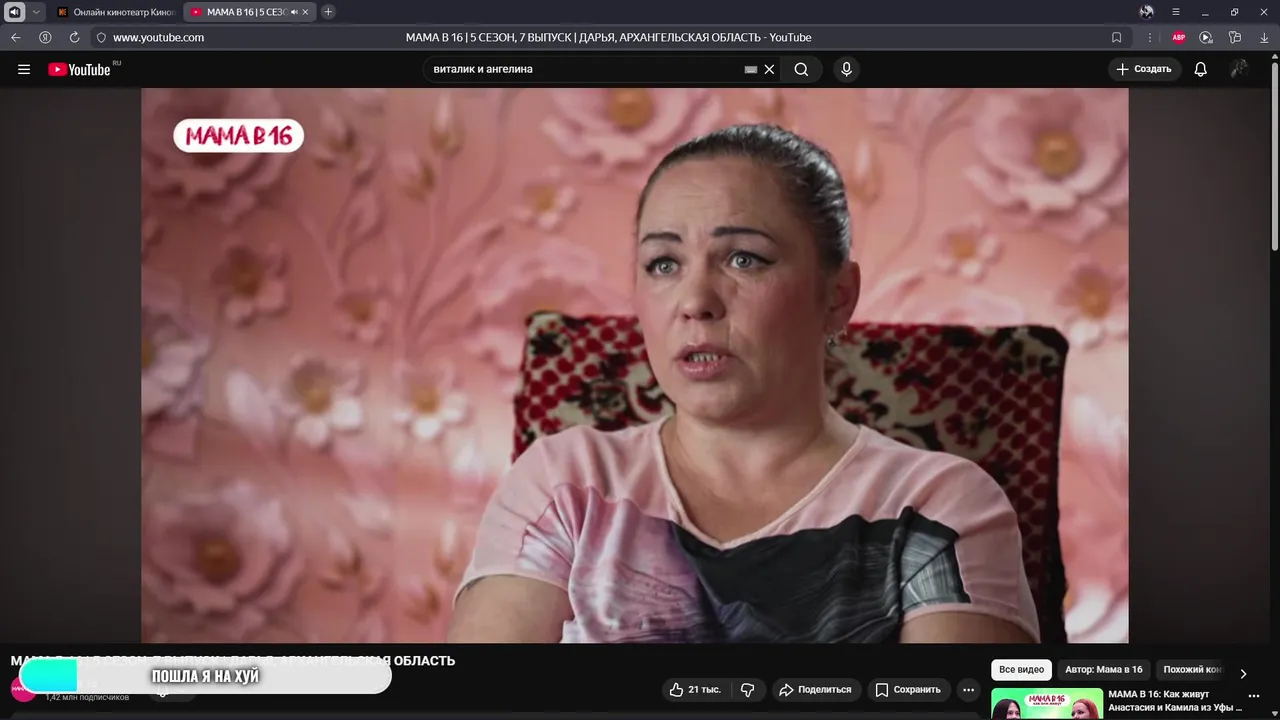
Task: Open recommended title Как живут Анастасия и Камила
Action: (1175, 701)
